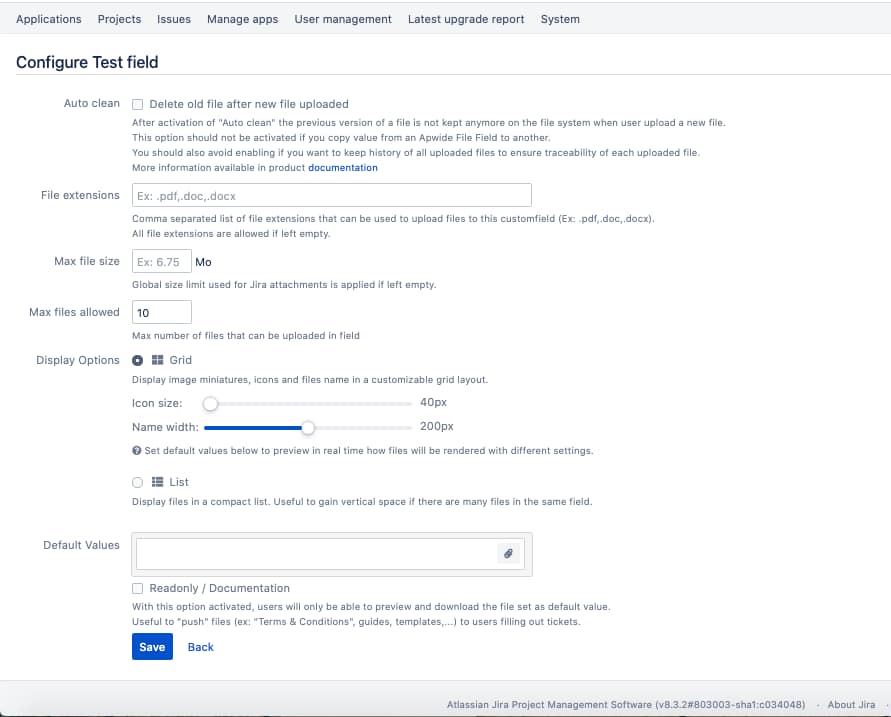The width and height of the screenshot is (891, 717).
Task: Click the Grid layout icon
Action: [x=155, y=360]
